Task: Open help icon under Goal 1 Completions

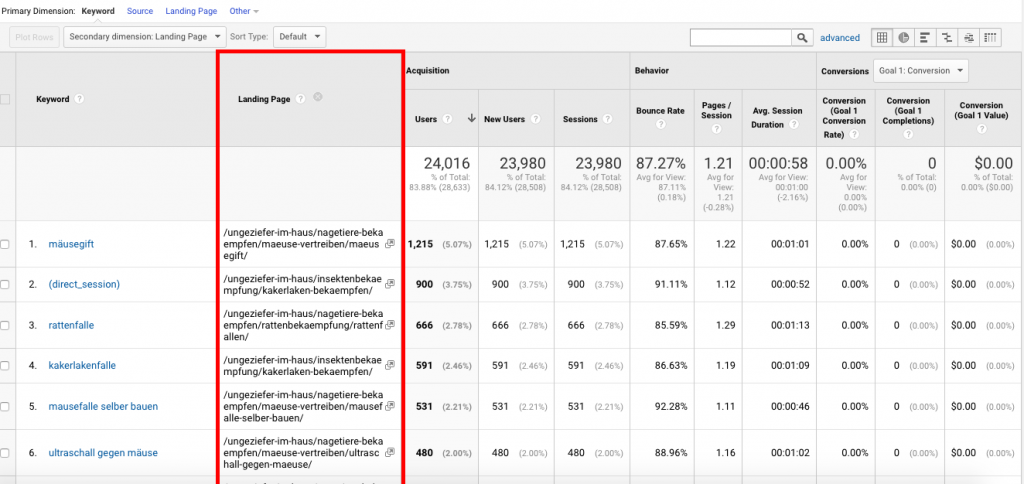Action: (908, 133)
